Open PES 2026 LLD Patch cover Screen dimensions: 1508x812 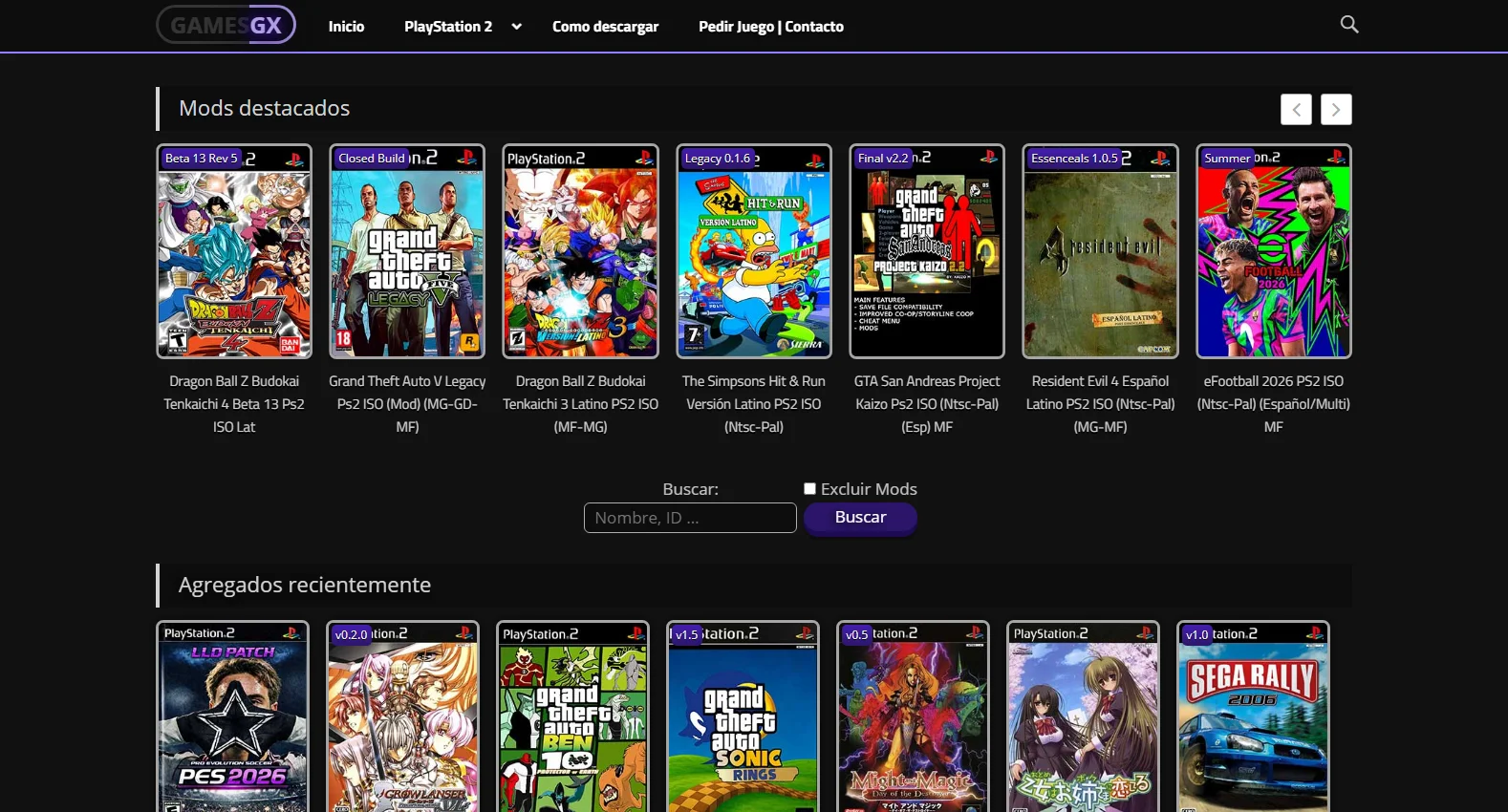(232, 716)
